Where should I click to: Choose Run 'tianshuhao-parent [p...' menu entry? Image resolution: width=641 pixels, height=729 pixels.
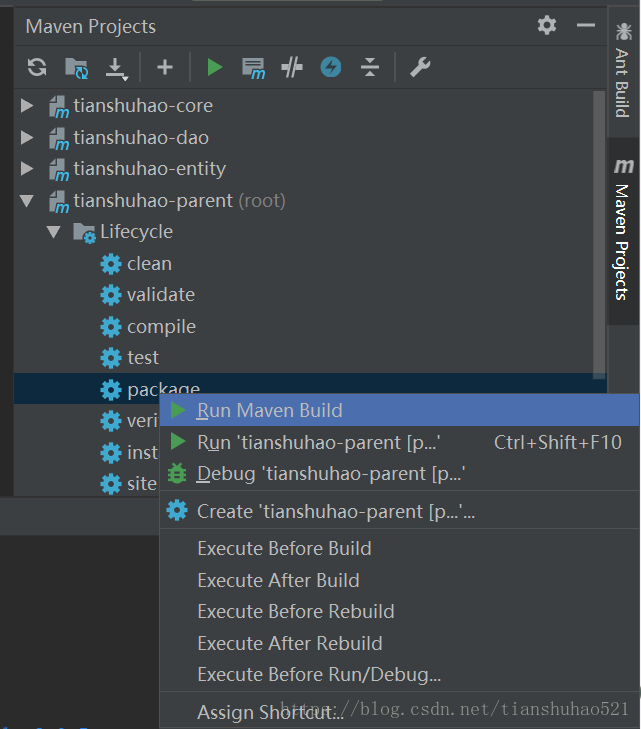(x=399, y=442)
